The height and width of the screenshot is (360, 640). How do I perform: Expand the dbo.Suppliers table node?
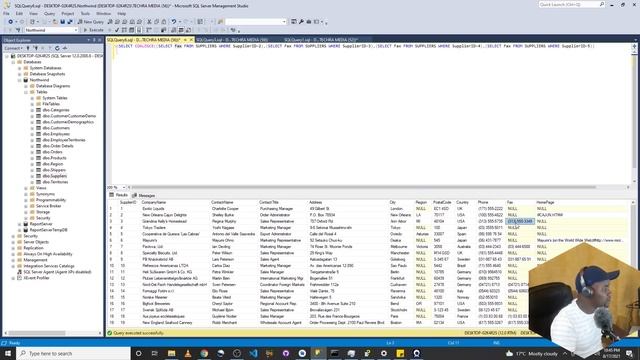point(32,176)
